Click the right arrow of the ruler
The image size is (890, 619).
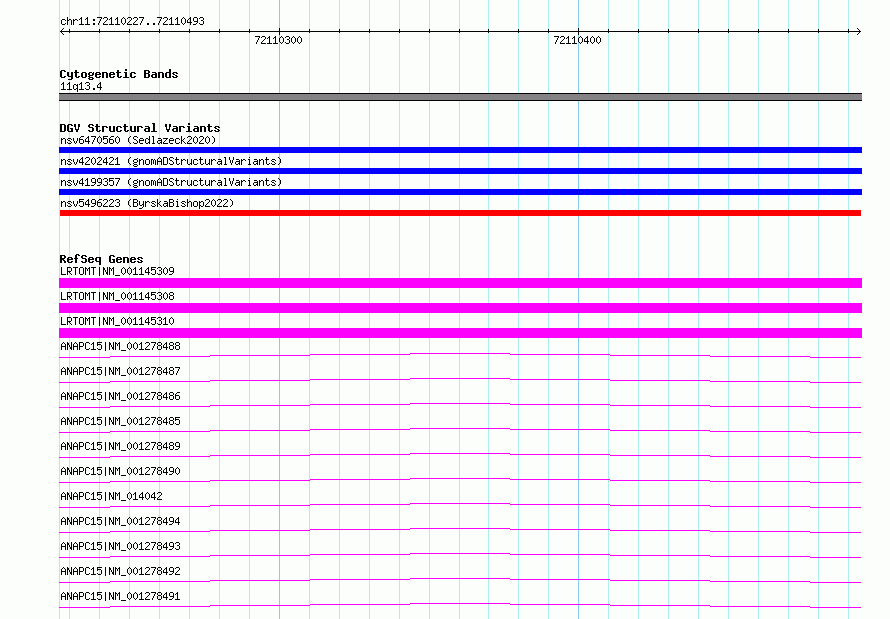pos(858,31)
